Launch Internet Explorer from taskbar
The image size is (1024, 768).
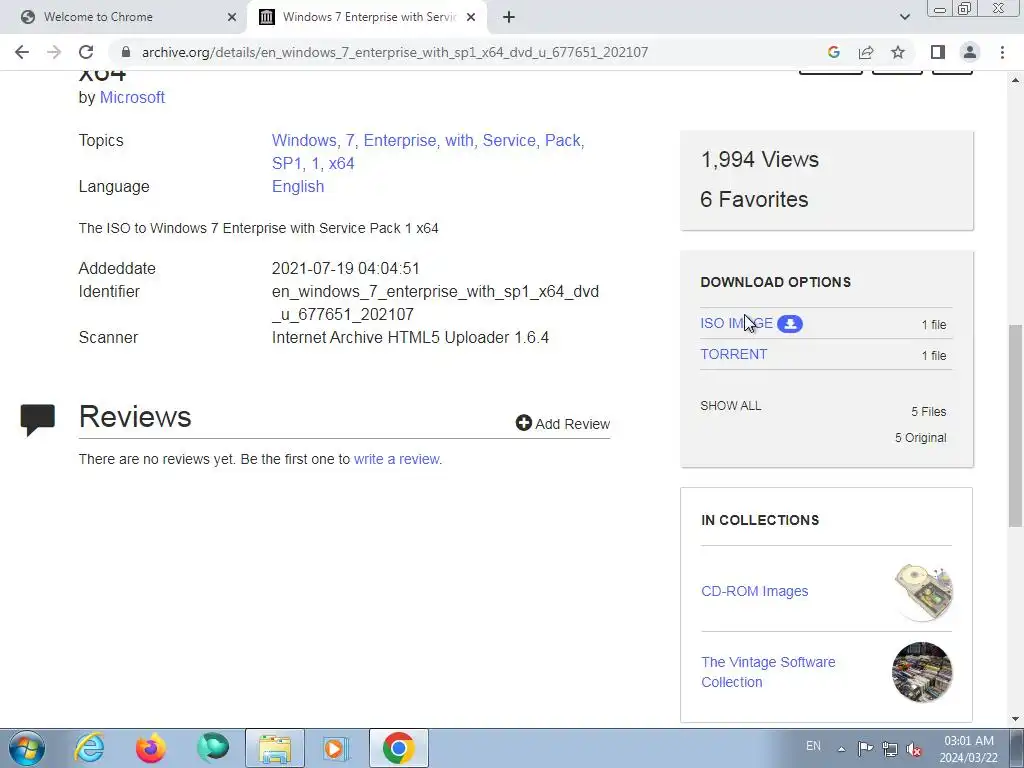click(x=89, y=748)
